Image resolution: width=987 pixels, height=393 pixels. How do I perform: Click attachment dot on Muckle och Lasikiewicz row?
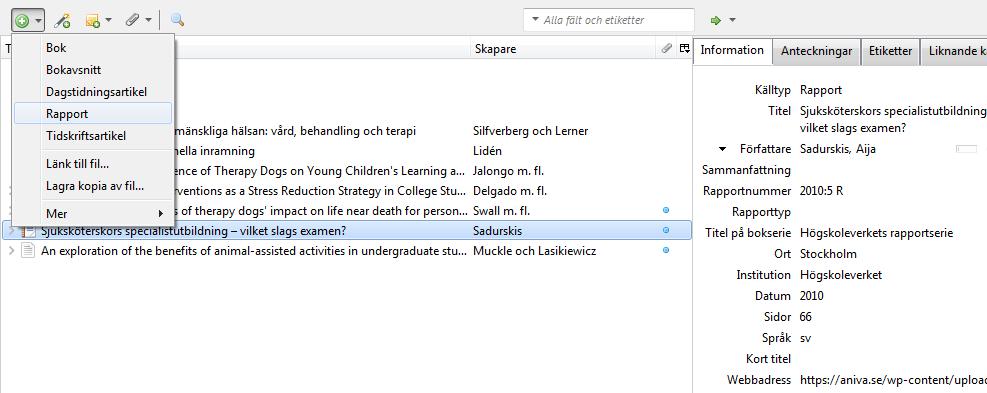[x=666, y=251]
